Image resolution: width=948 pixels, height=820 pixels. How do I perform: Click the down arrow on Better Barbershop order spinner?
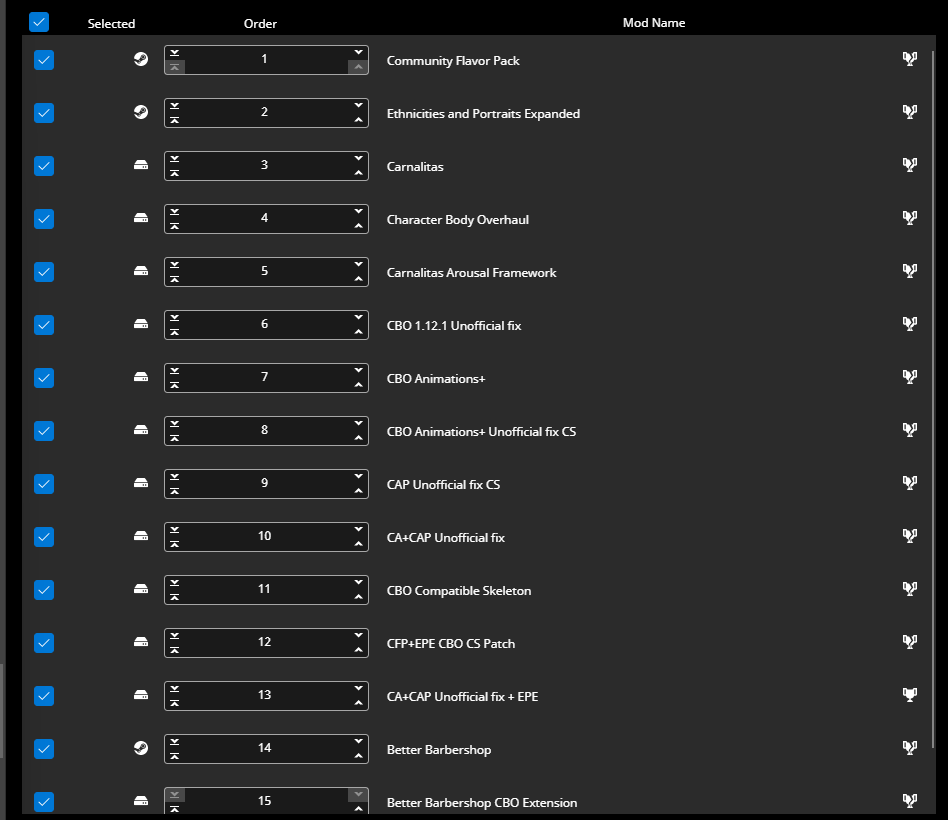pyautogui.click(x=358, y=741)
